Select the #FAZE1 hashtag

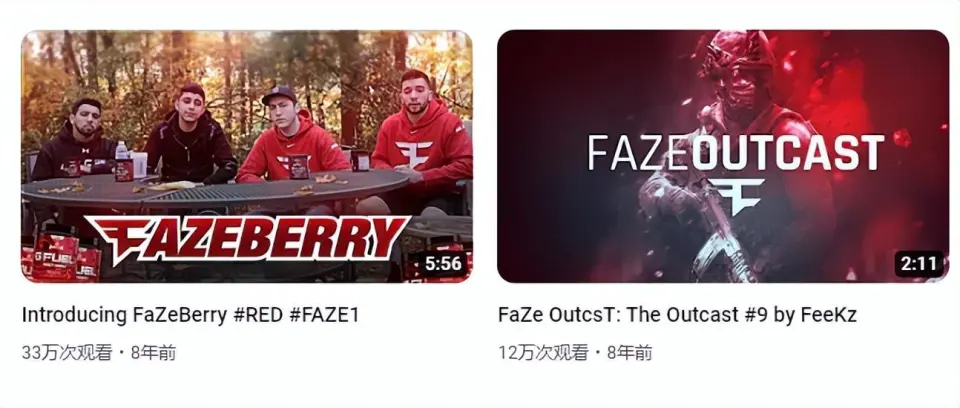323,315
